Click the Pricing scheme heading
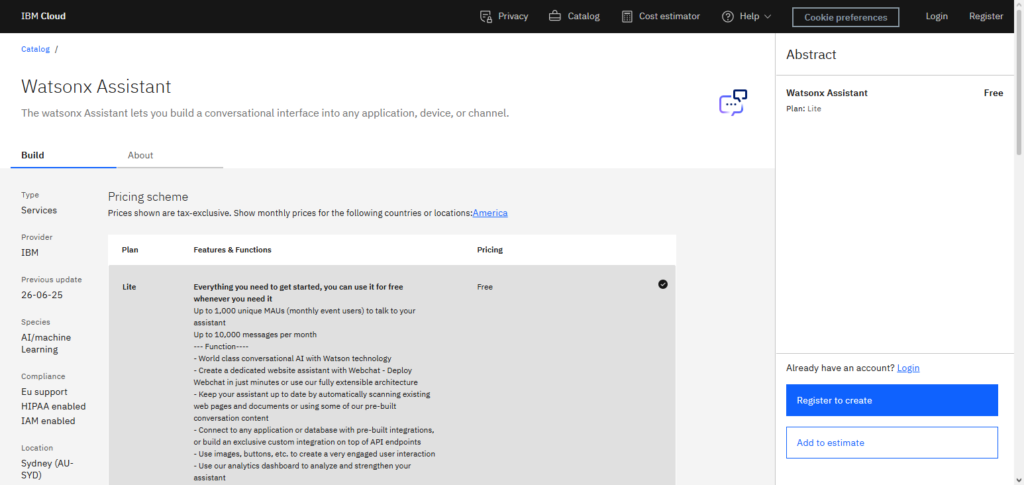Image resolution: width=1024 pixels, height=485 pixels. tap(148, 196)
